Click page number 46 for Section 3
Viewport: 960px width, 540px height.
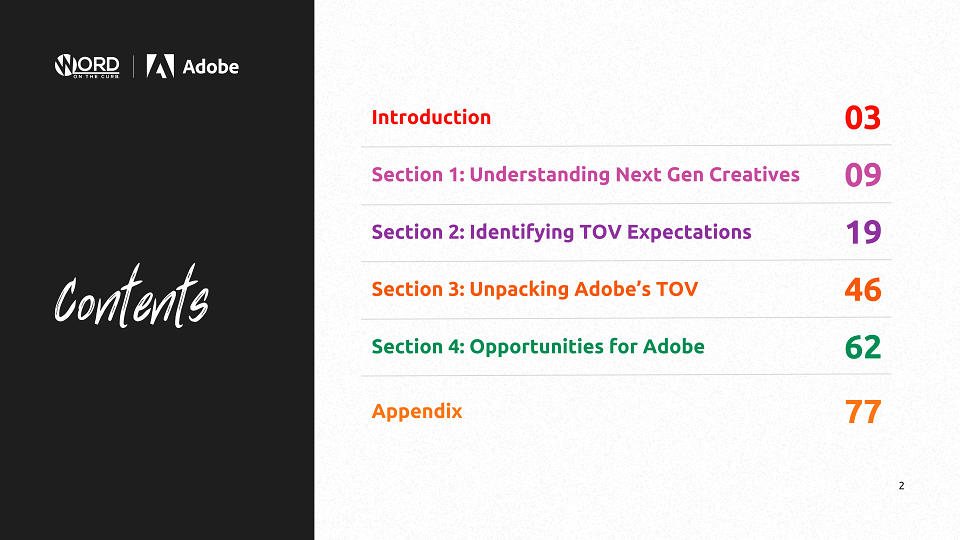pos(863,289)
